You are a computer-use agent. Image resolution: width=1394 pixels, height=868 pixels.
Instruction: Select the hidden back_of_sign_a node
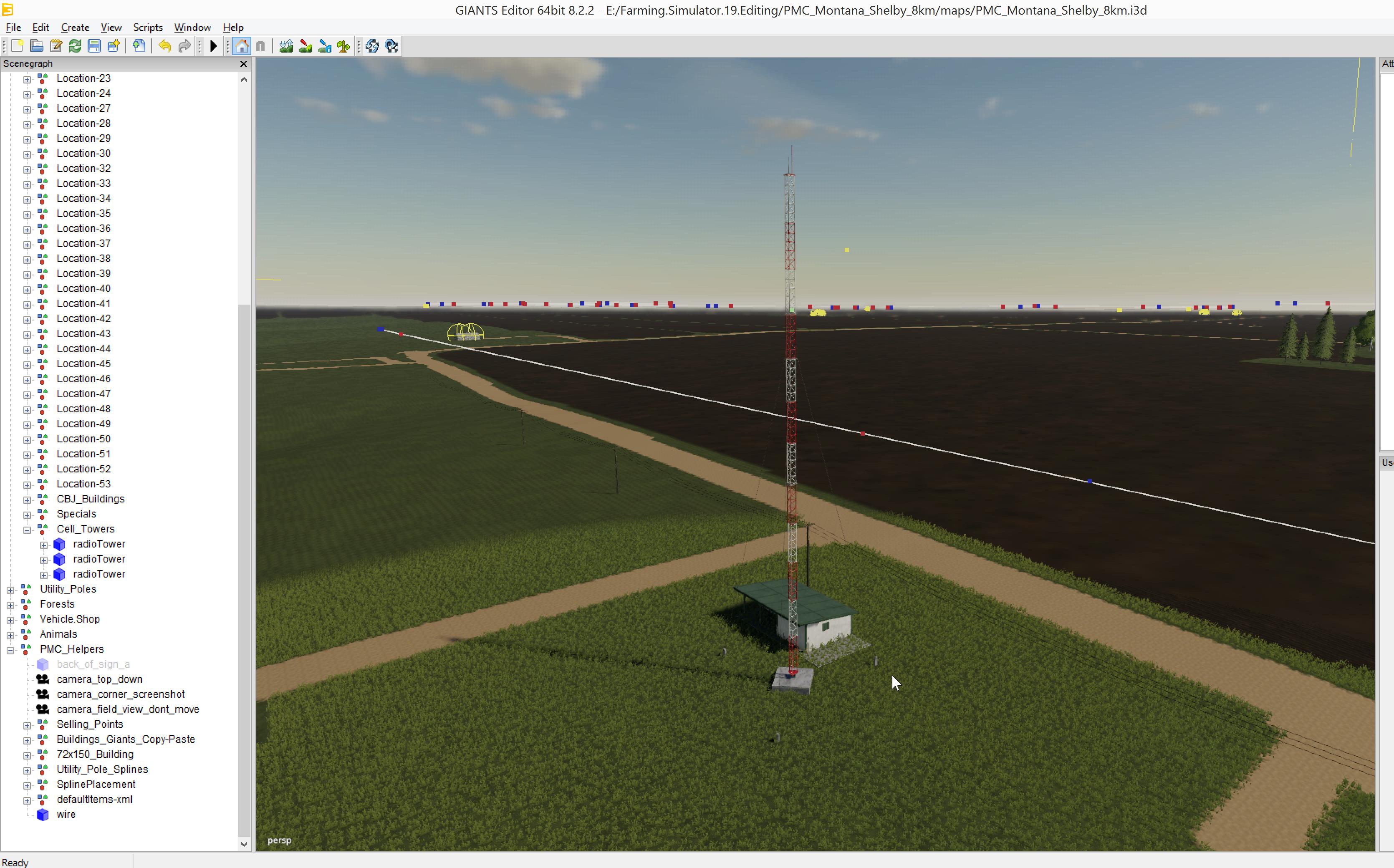[x=93, y=664]
